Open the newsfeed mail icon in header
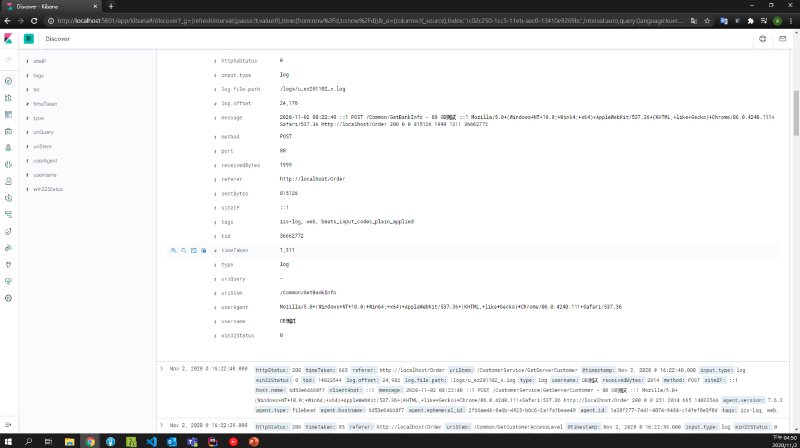 tap(783, 39)
